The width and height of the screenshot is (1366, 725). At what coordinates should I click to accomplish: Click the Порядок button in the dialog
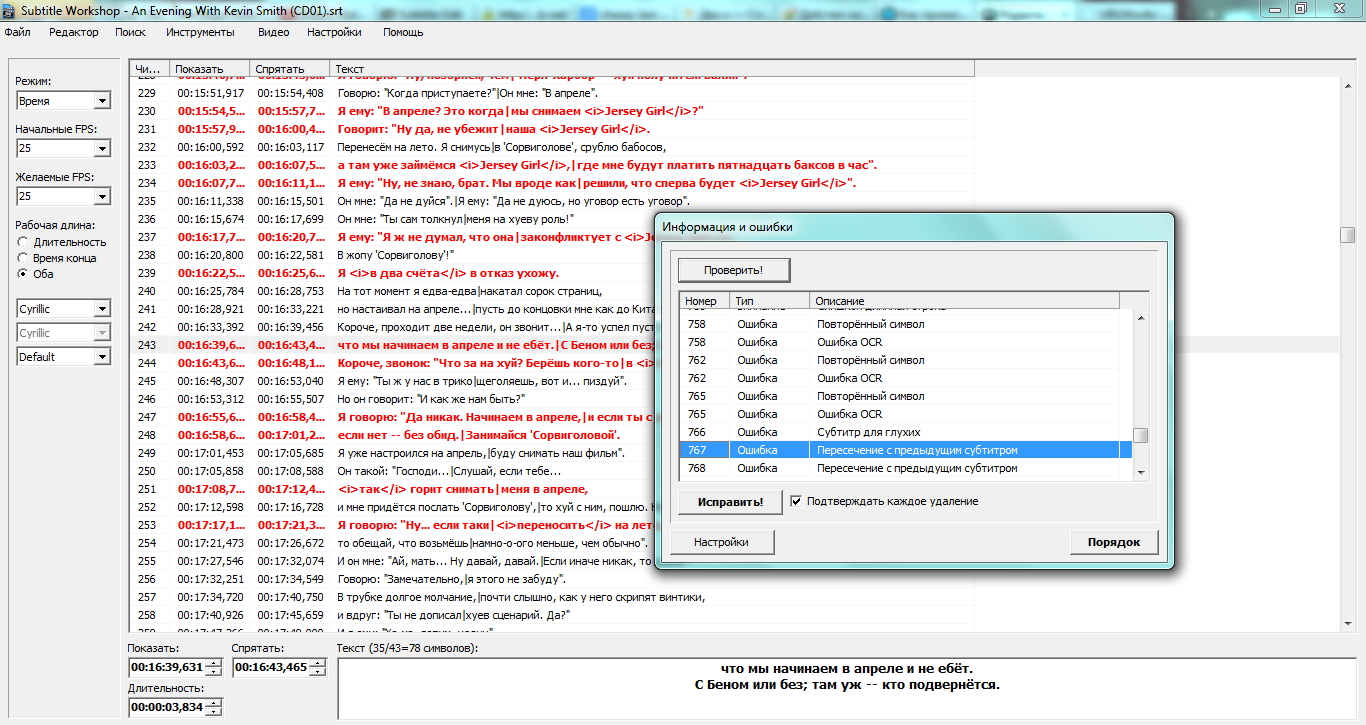pos(1113,542)
